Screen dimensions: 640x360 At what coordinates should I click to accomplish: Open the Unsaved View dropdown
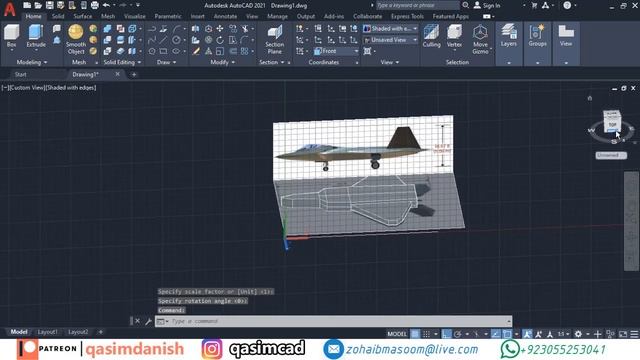click(390, 40)
